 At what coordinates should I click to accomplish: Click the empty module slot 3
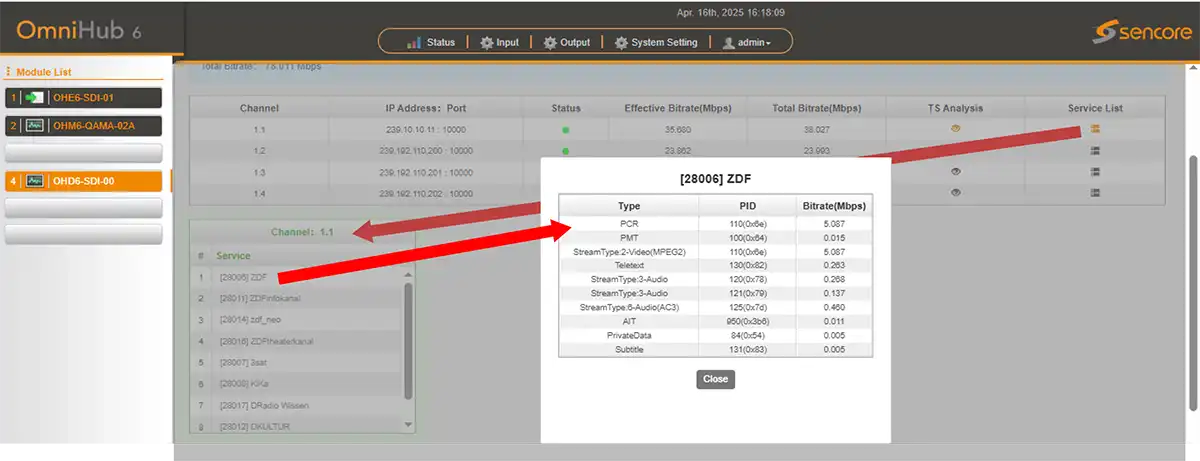84,153
